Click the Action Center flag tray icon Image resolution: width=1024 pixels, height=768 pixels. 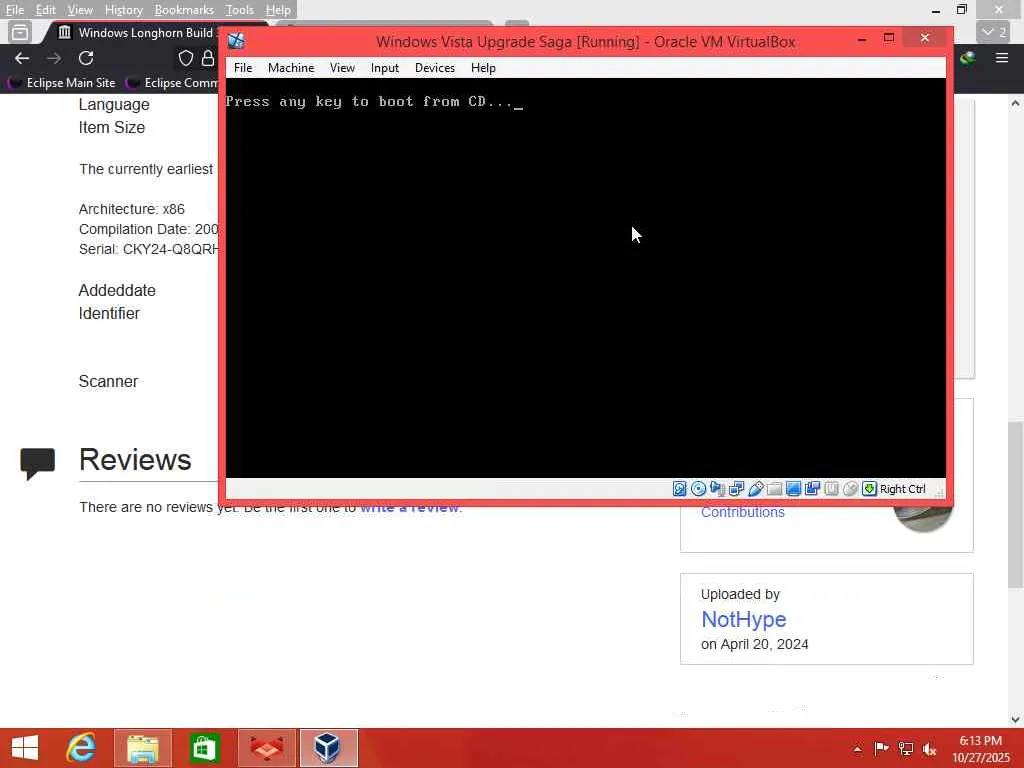coord(881,748)
